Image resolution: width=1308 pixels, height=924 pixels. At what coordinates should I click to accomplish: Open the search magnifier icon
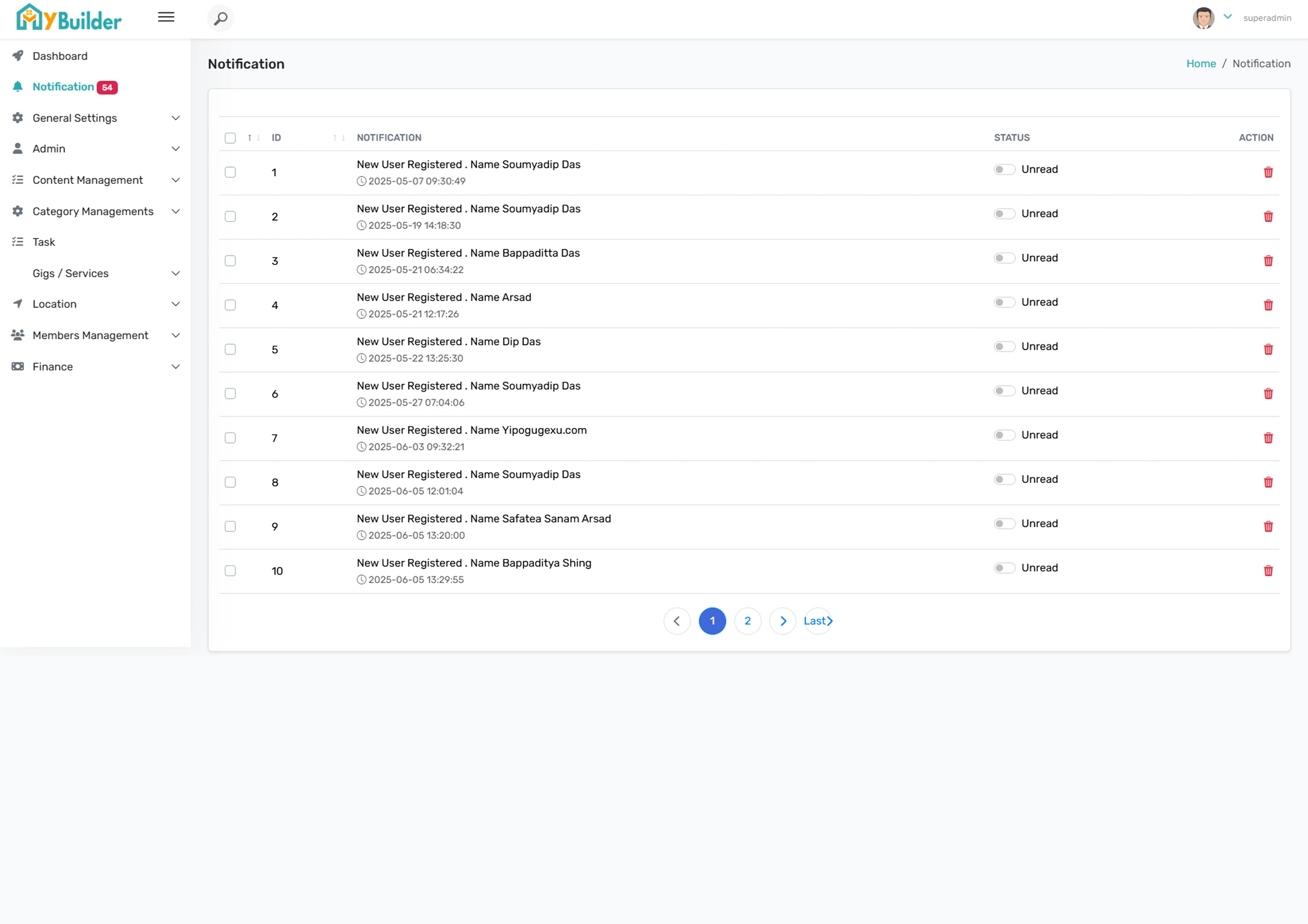(221, 18)
